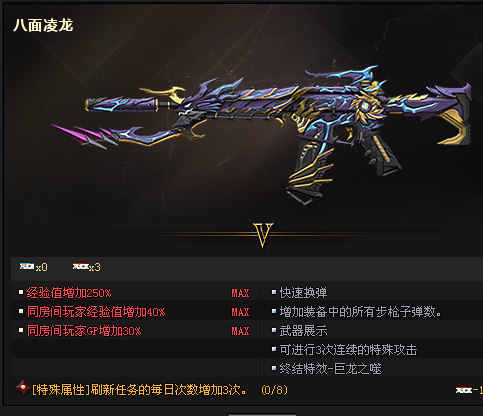483x416 pixels.
Task: Click MAX label next to 同房间玩家GP增加30%
Action: click(x=240, y=331)
